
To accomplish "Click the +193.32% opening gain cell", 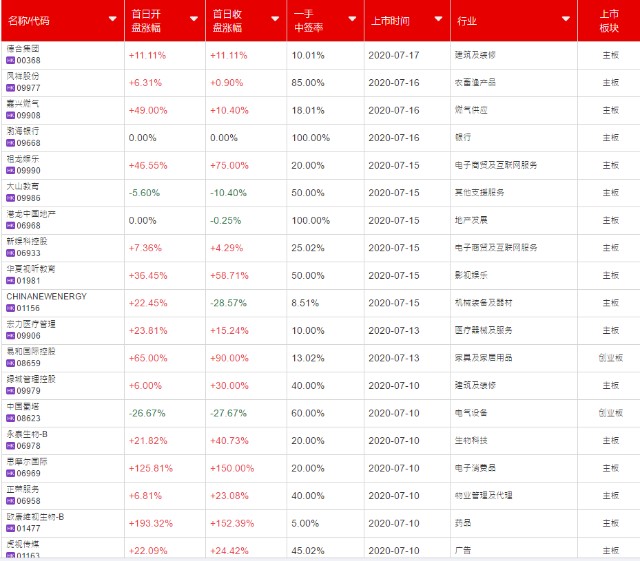I will coord(151,523).
